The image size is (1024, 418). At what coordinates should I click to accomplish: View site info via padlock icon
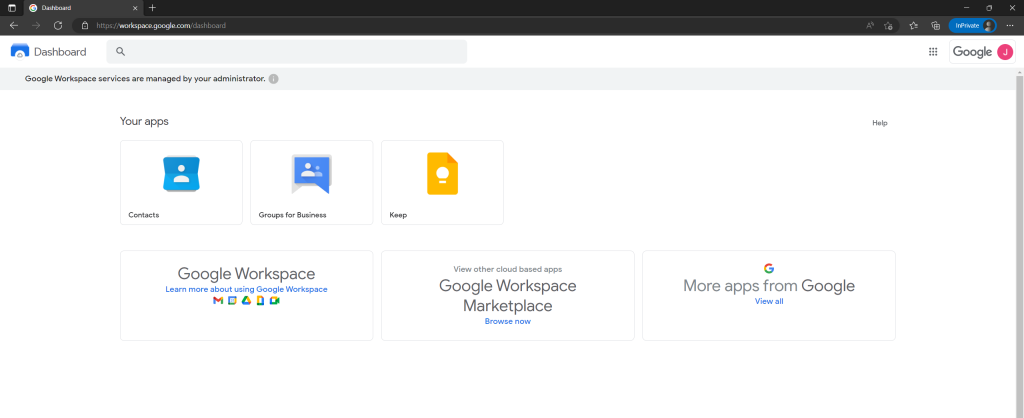pos(84,25)
